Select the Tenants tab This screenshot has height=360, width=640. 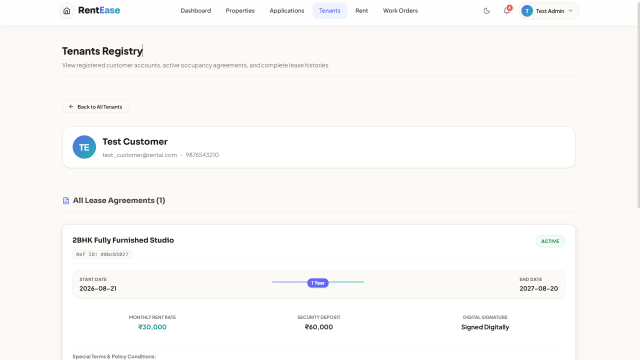(330, 11)
